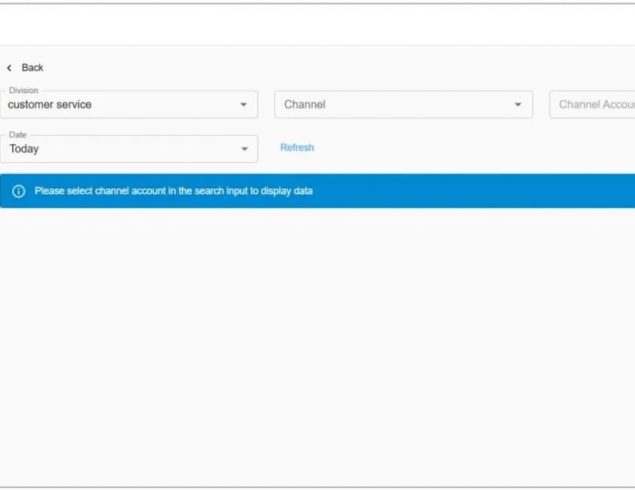The width and height of the screenshot is (635, 490).
Task: Expand the Date dropdown arrow
Action: (243, 150)
